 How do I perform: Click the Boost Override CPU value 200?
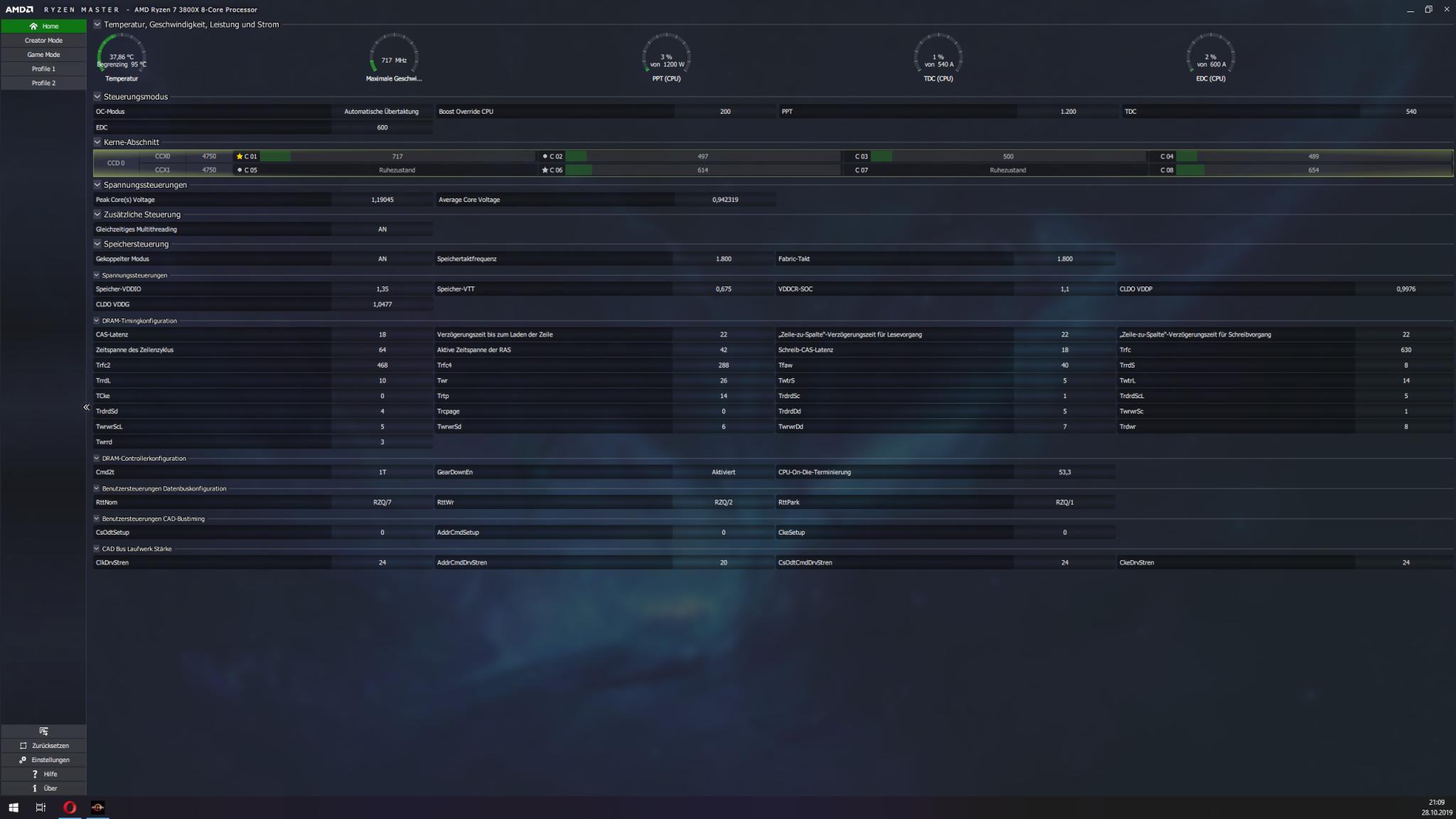[x=724, y=112]
